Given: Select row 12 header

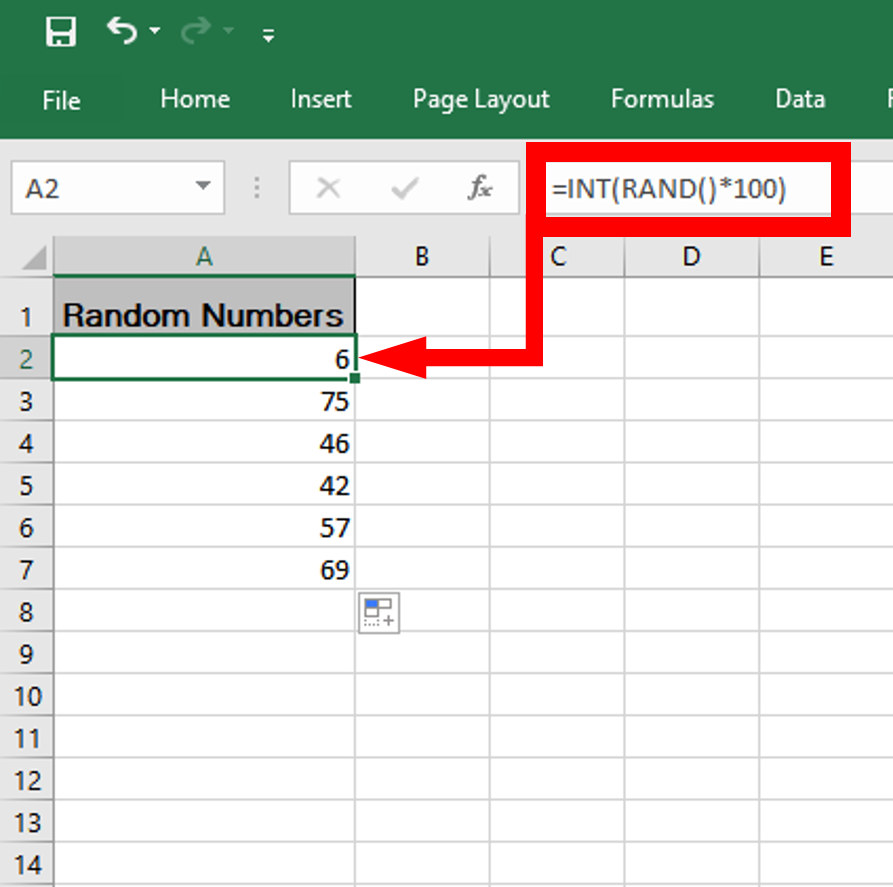Looking at the screenshot, I should [26, 780].
